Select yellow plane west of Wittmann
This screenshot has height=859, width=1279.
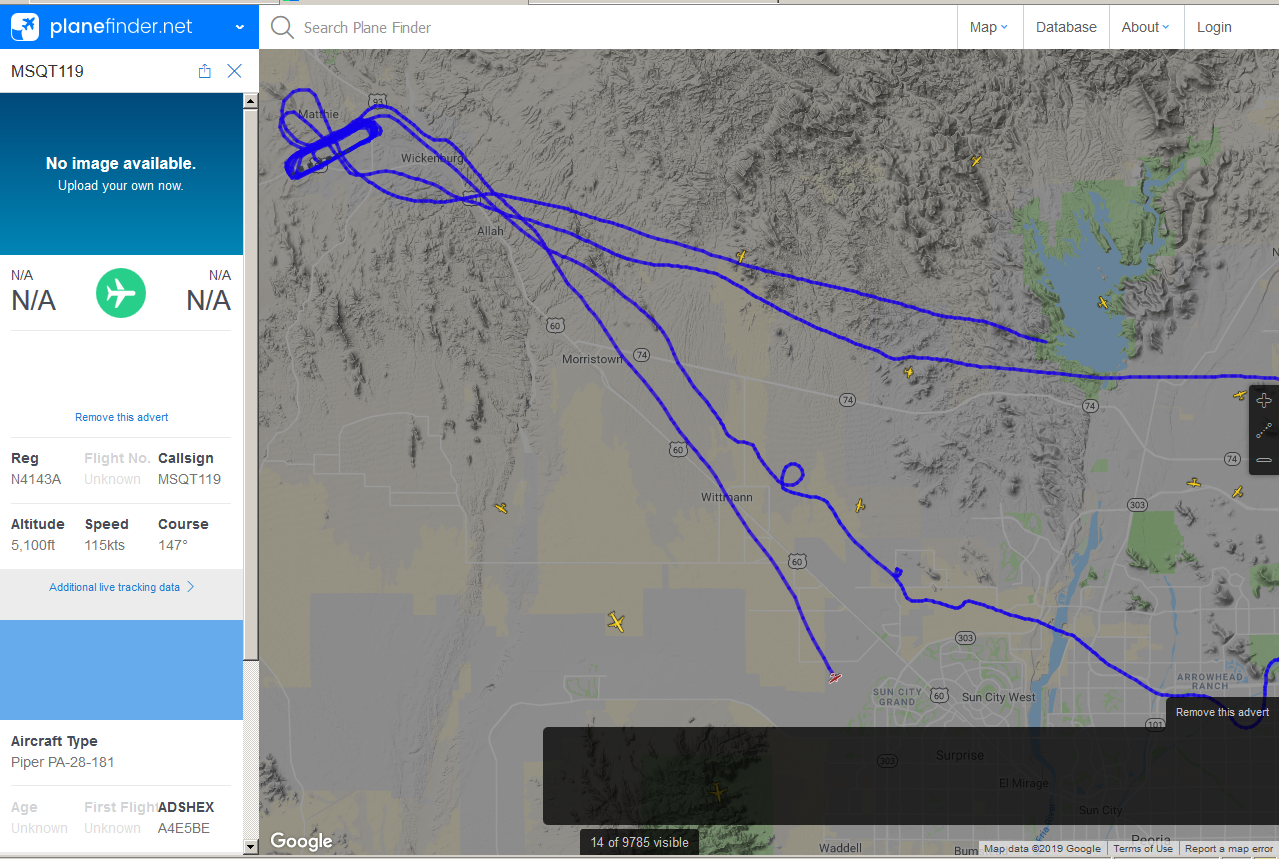tap(501, 508)
